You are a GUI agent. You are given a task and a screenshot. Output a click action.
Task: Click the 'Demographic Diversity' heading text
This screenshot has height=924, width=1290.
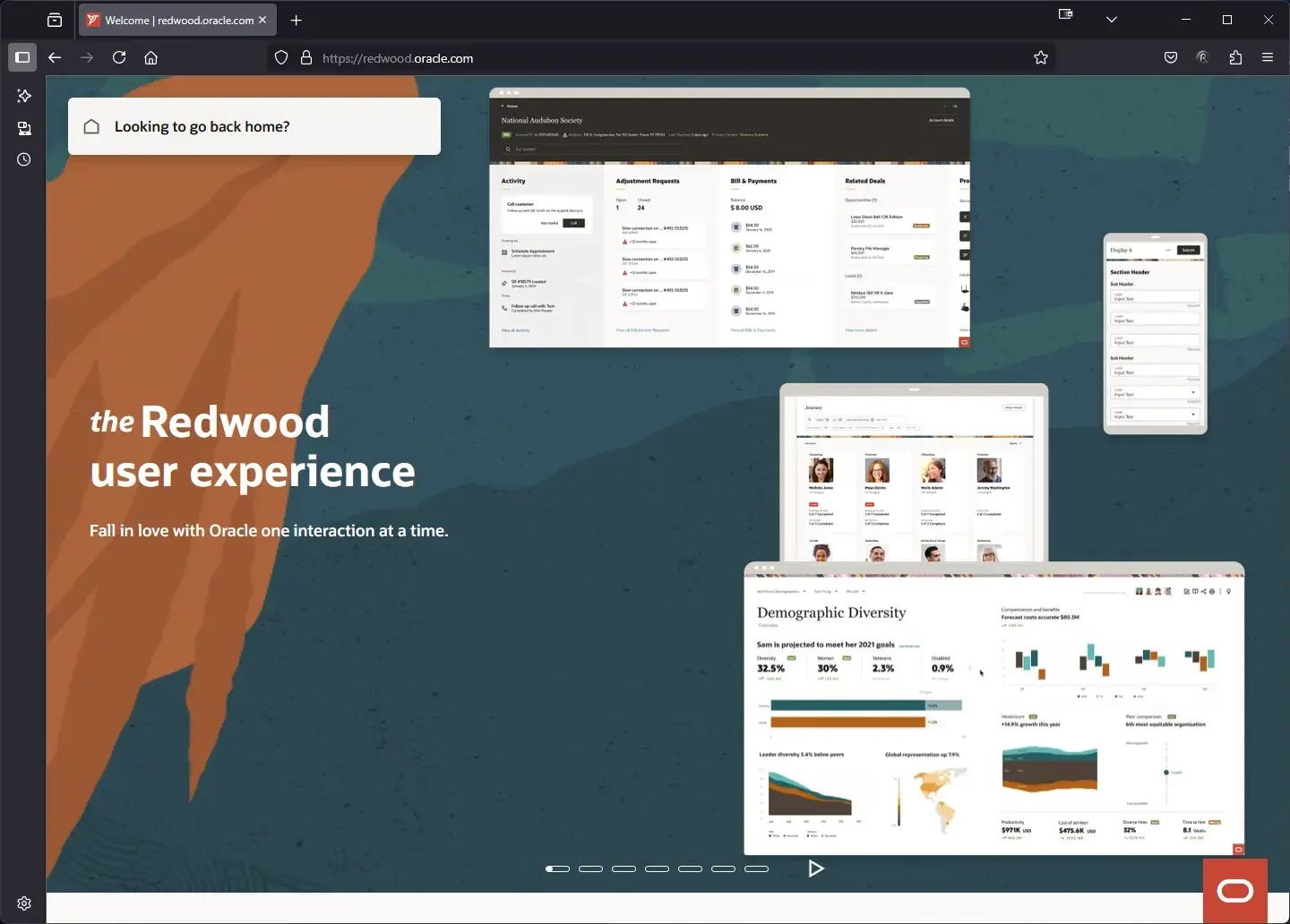click(831, 612)
